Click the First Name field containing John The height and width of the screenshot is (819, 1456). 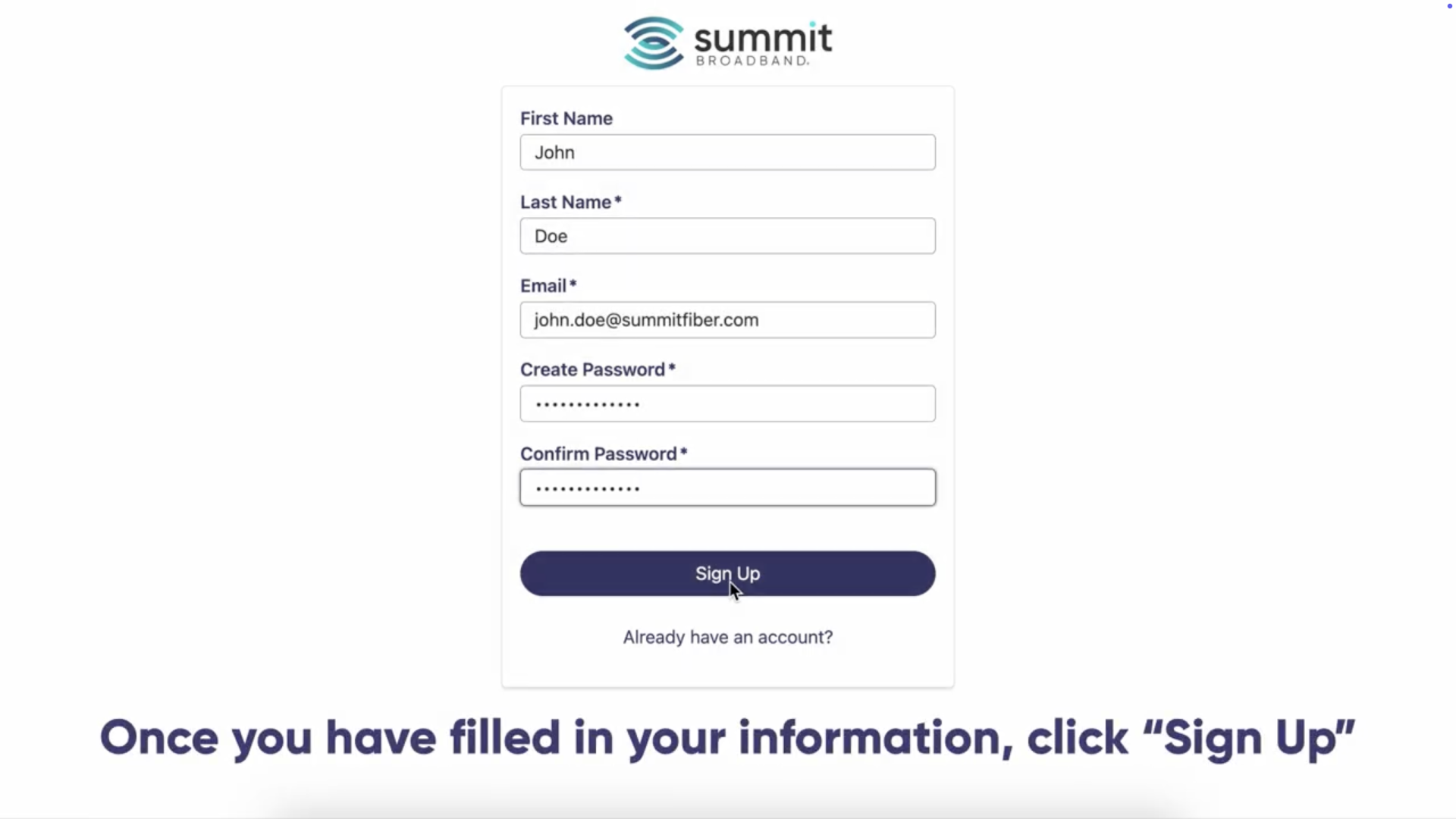click(727, 152)
